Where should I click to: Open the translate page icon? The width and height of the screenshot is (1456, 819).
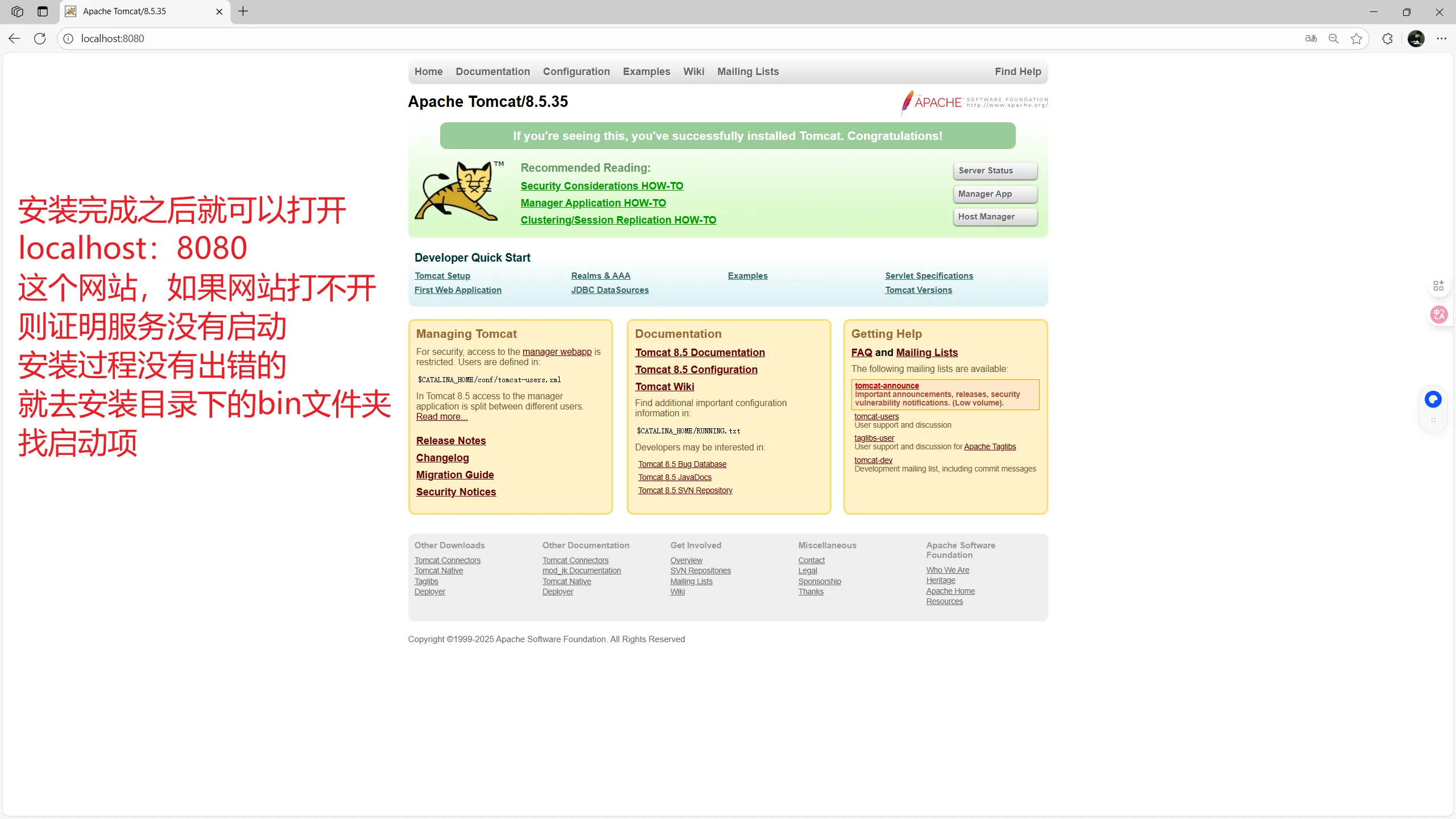(x=1310, y=39)
